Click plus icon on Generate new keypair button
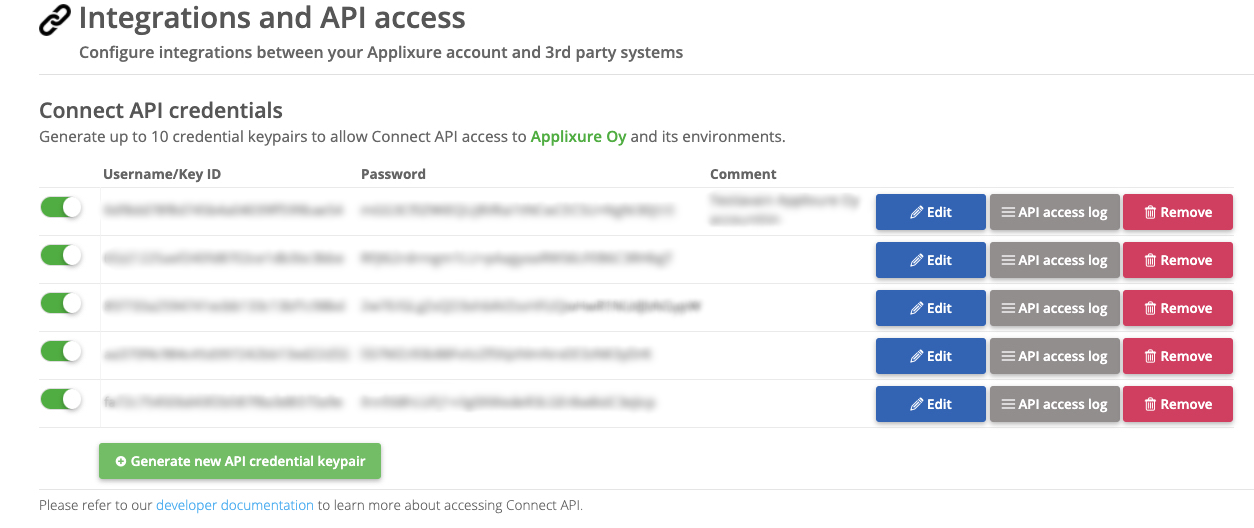The width and height of the screenshot is (1254, 528). [121, 462]
